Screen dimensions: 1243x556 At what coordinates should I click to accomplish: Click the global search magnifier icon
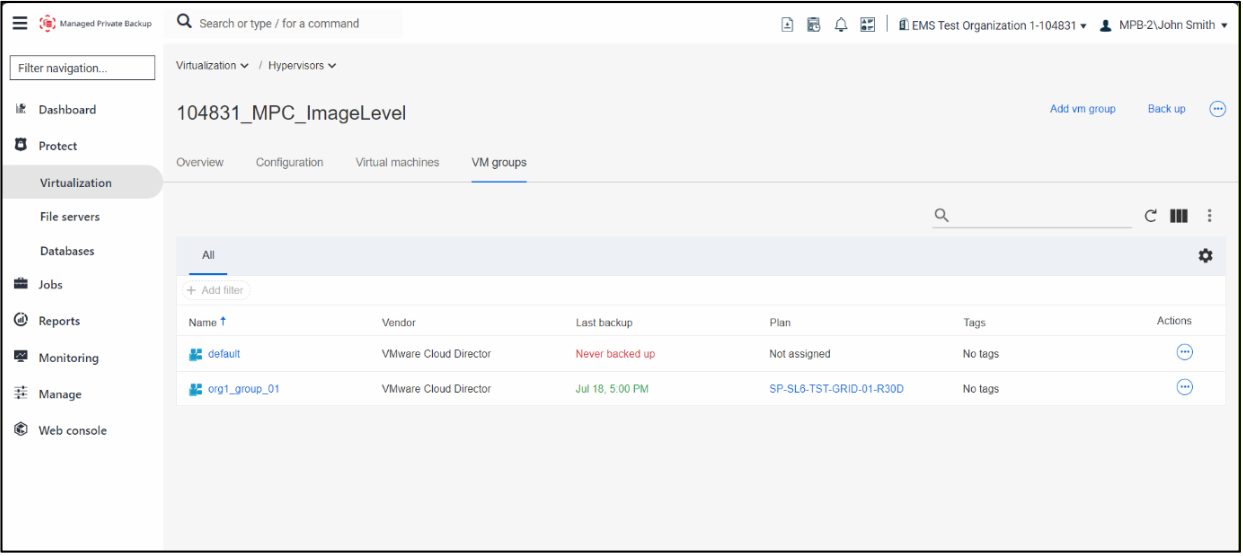pyautogui.click(x=184, y=22)
